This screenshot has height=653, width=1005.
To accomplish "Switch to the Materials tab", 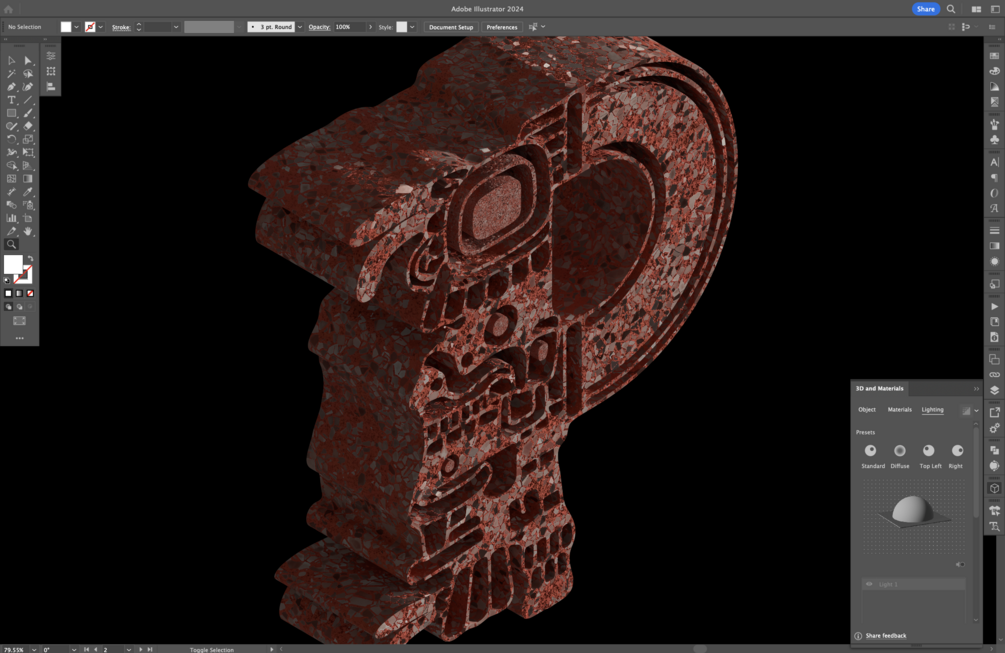I will tap(899, 409).
